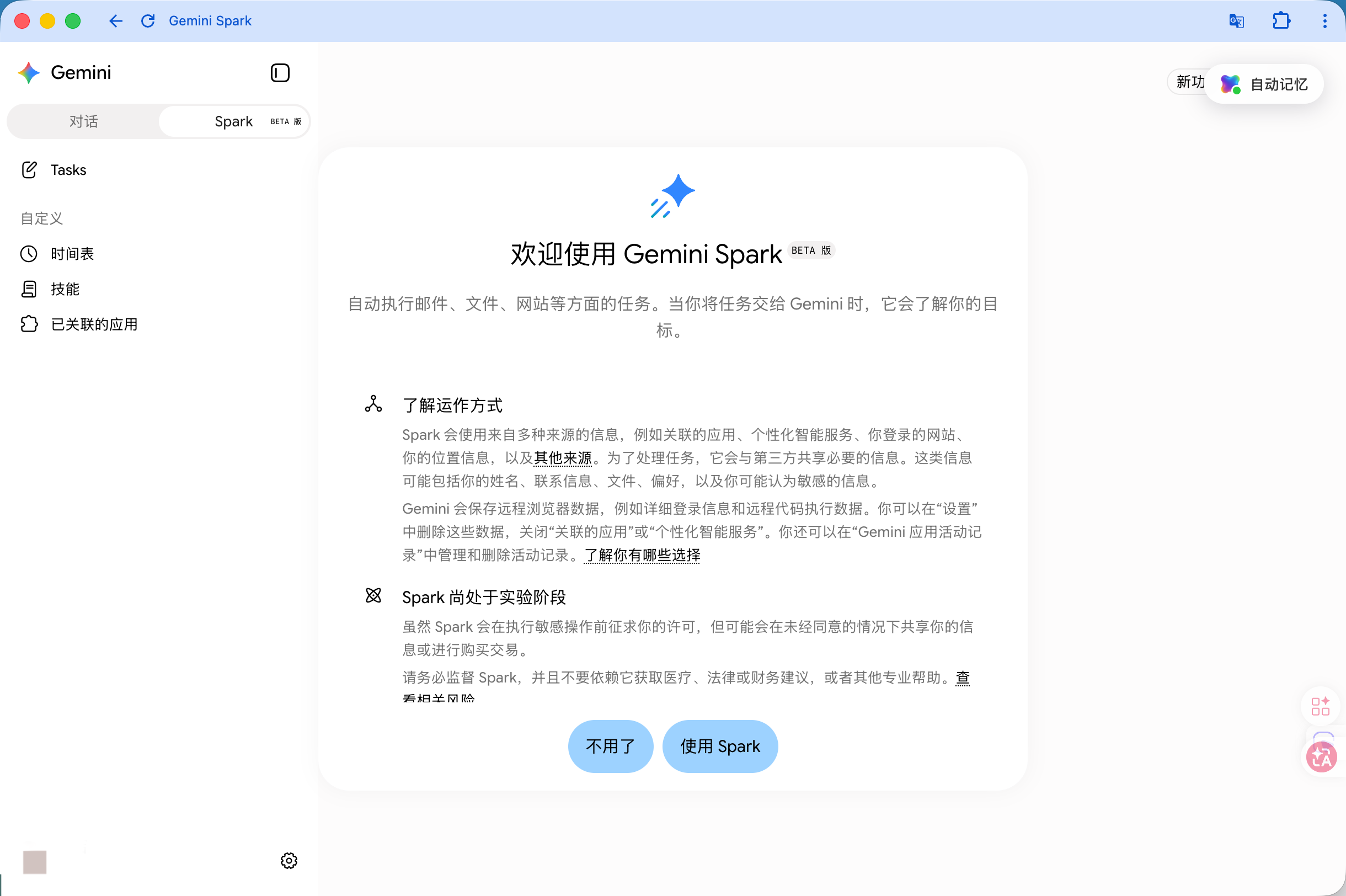Click the Spark 尚处于实验阶段 heading
1346x896 pixels.
(x=484, y=597)
